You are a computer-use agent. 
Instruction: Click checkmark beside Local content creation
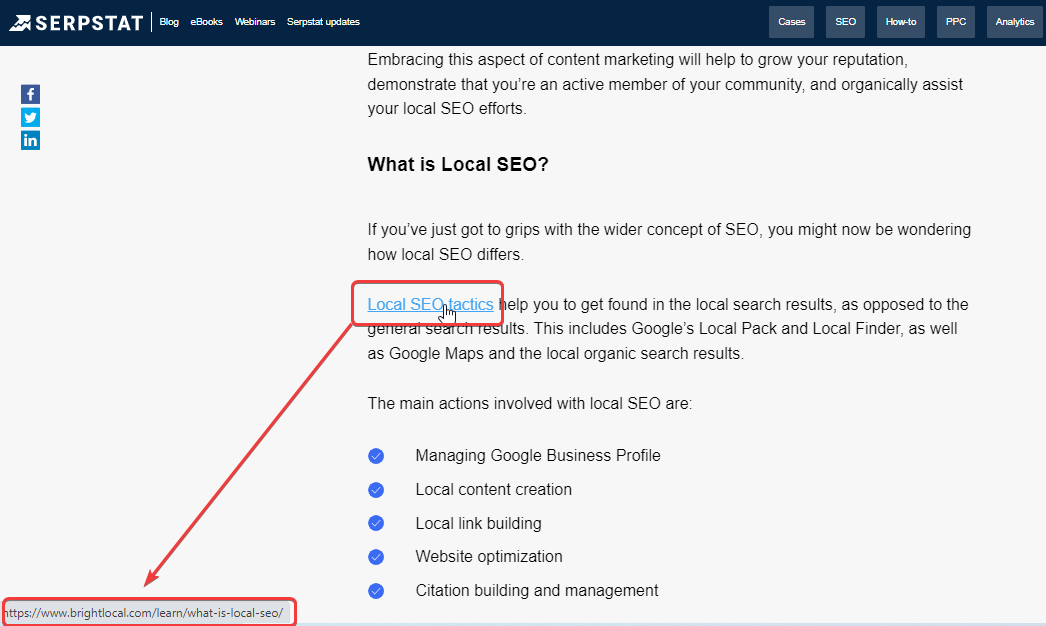(x=376, y=490)
